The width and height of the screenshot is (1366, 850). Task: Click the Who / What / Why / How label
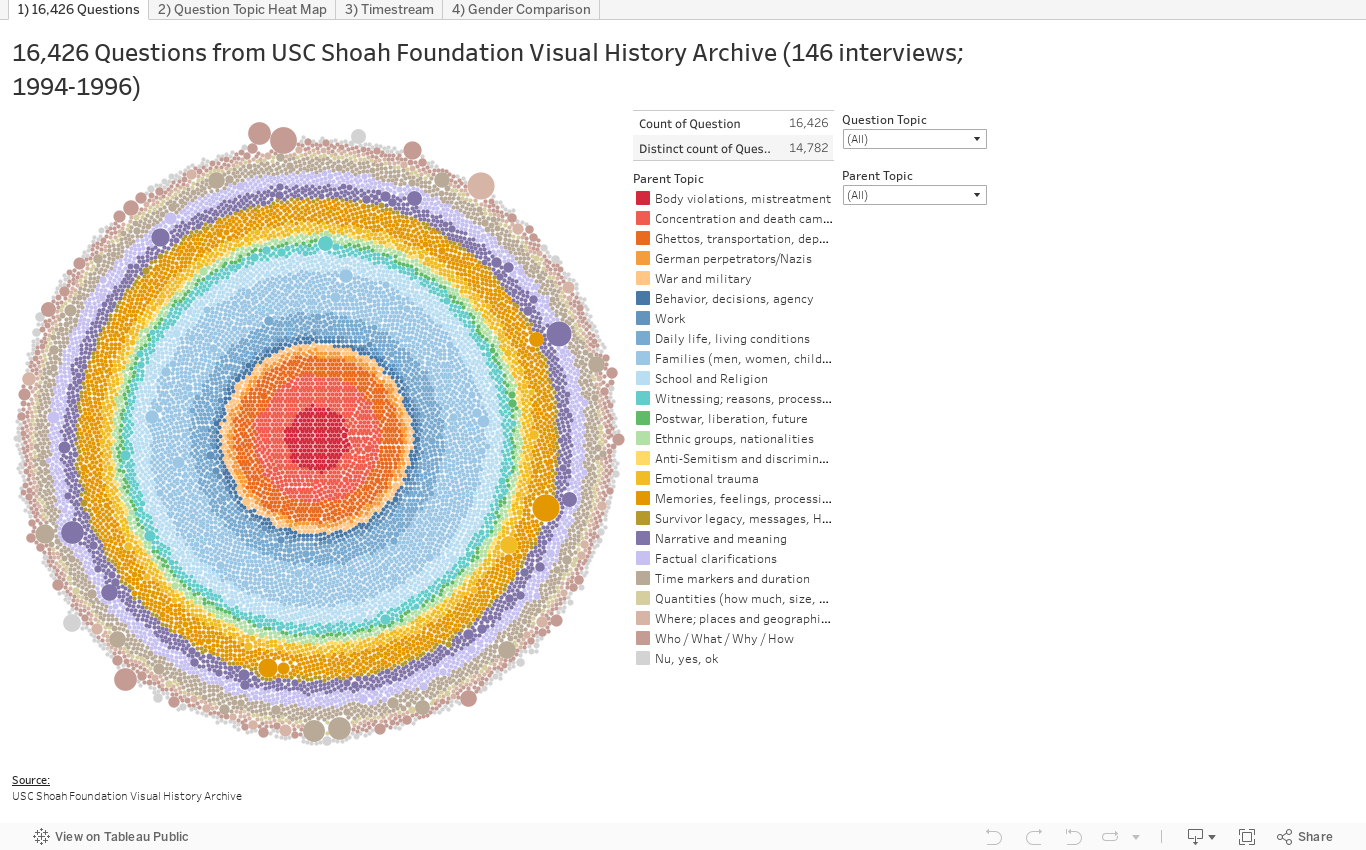(724, 639)
